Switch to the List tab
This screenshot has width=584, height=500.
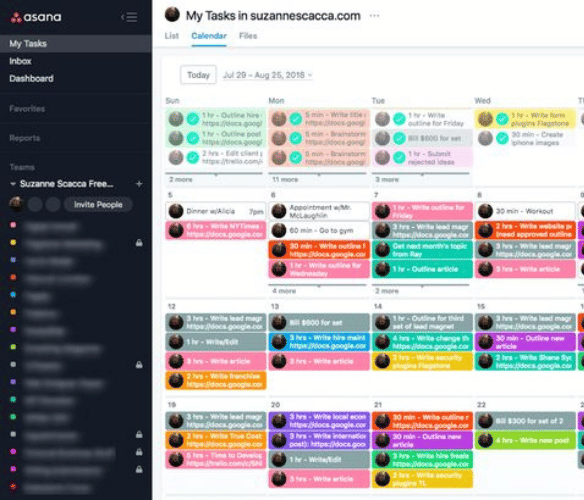(x=172, y=36)
